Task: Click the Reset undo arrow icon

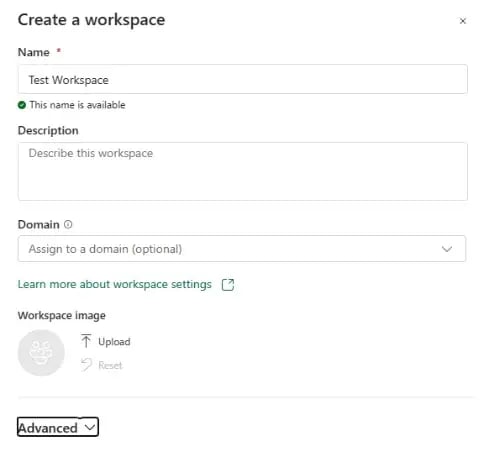Action: tap(86, 365)
